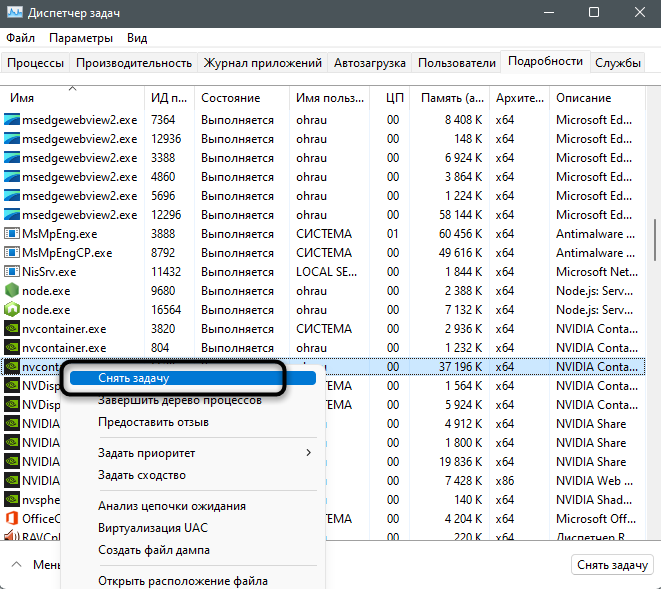Click the 60 456 K memory value
661x589 pixels.
tap(460, 234)
